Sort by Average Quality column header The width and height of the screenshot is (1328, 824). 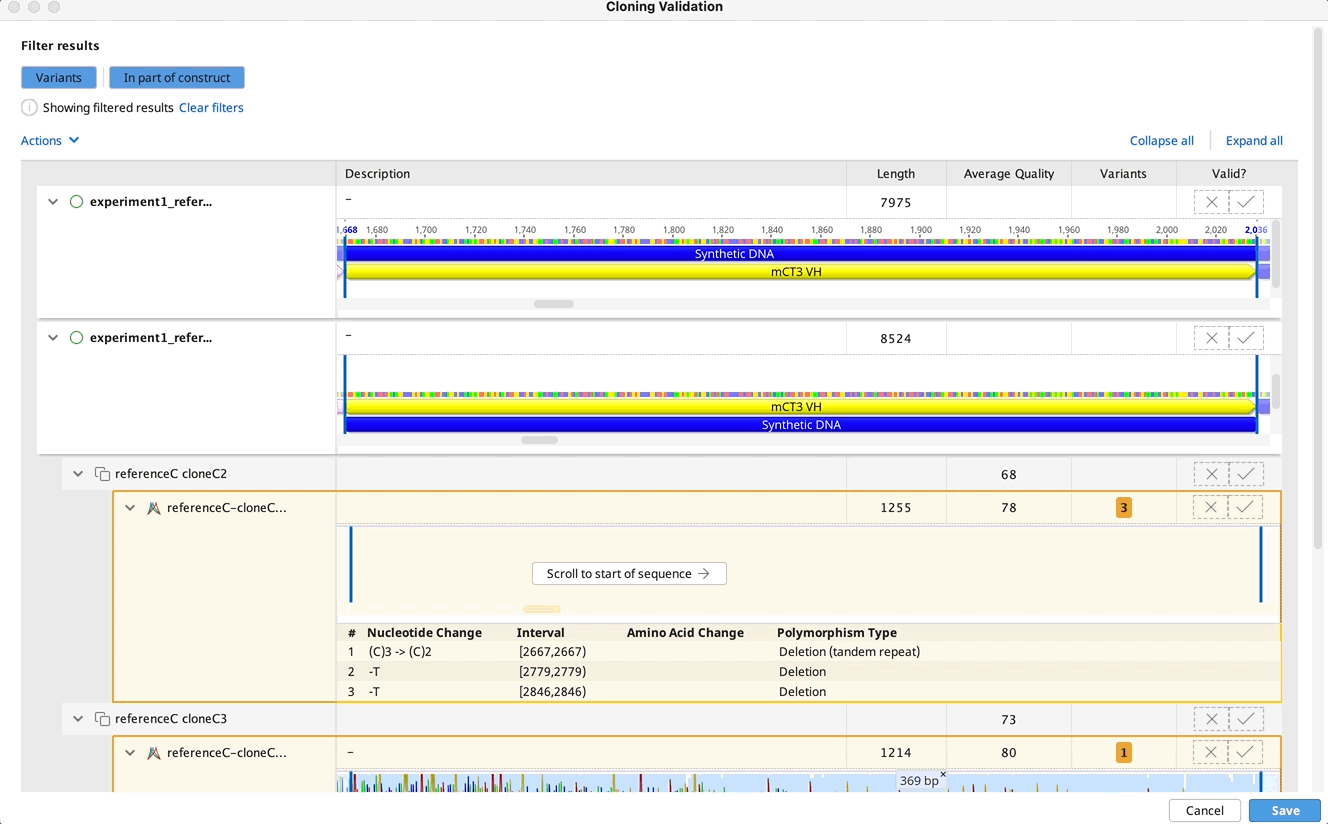tap(1008, 173)
